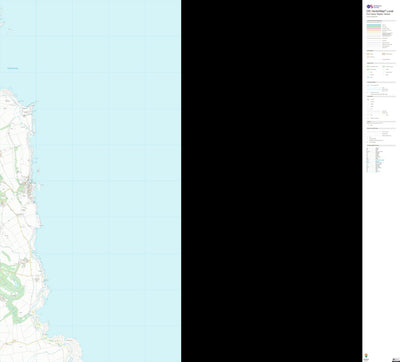Click the blue sea name label on the map
The height and width of the screenshot is (362, 400).
[13, 68]
